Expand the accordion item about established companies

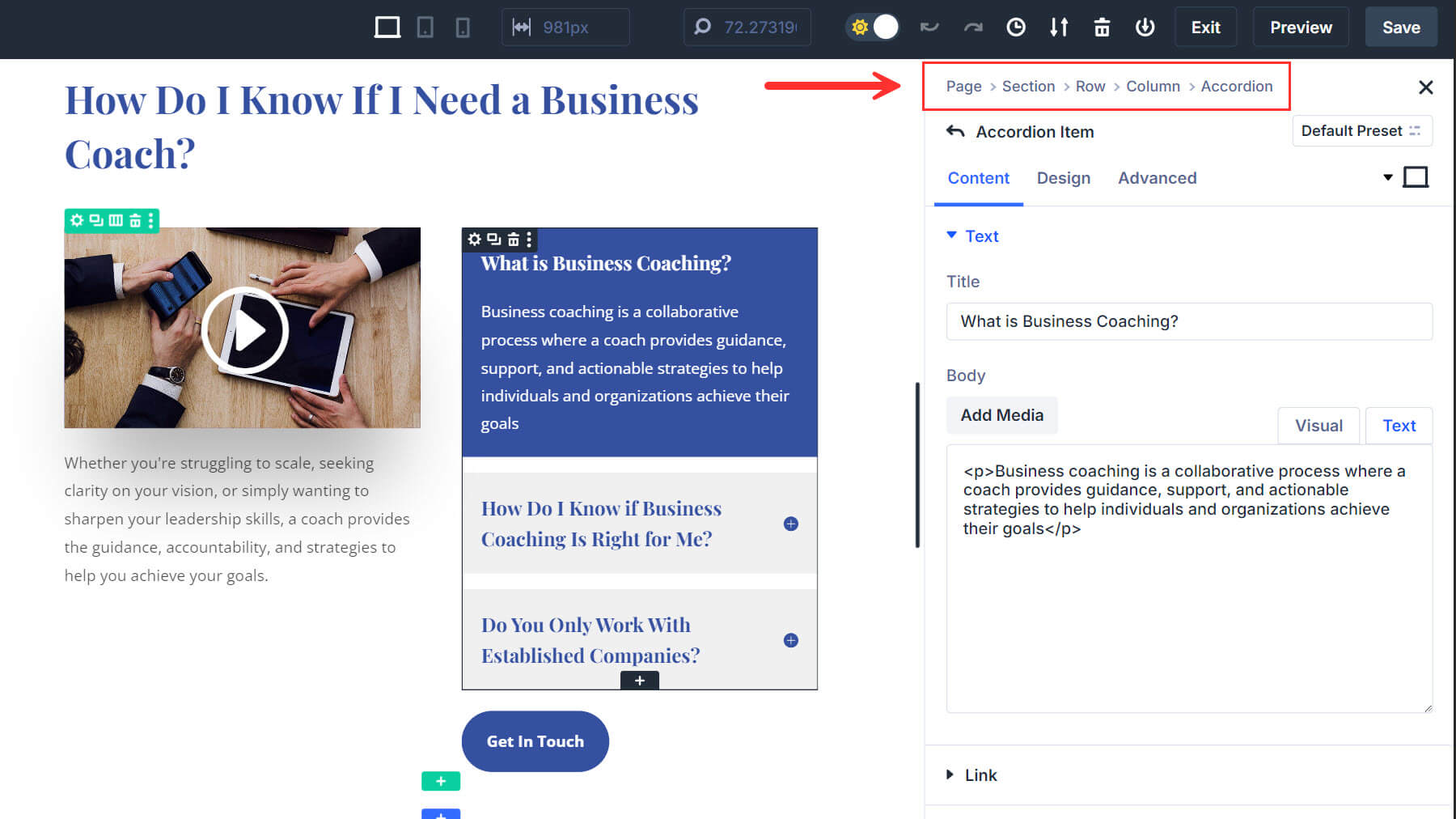(789, 639)
